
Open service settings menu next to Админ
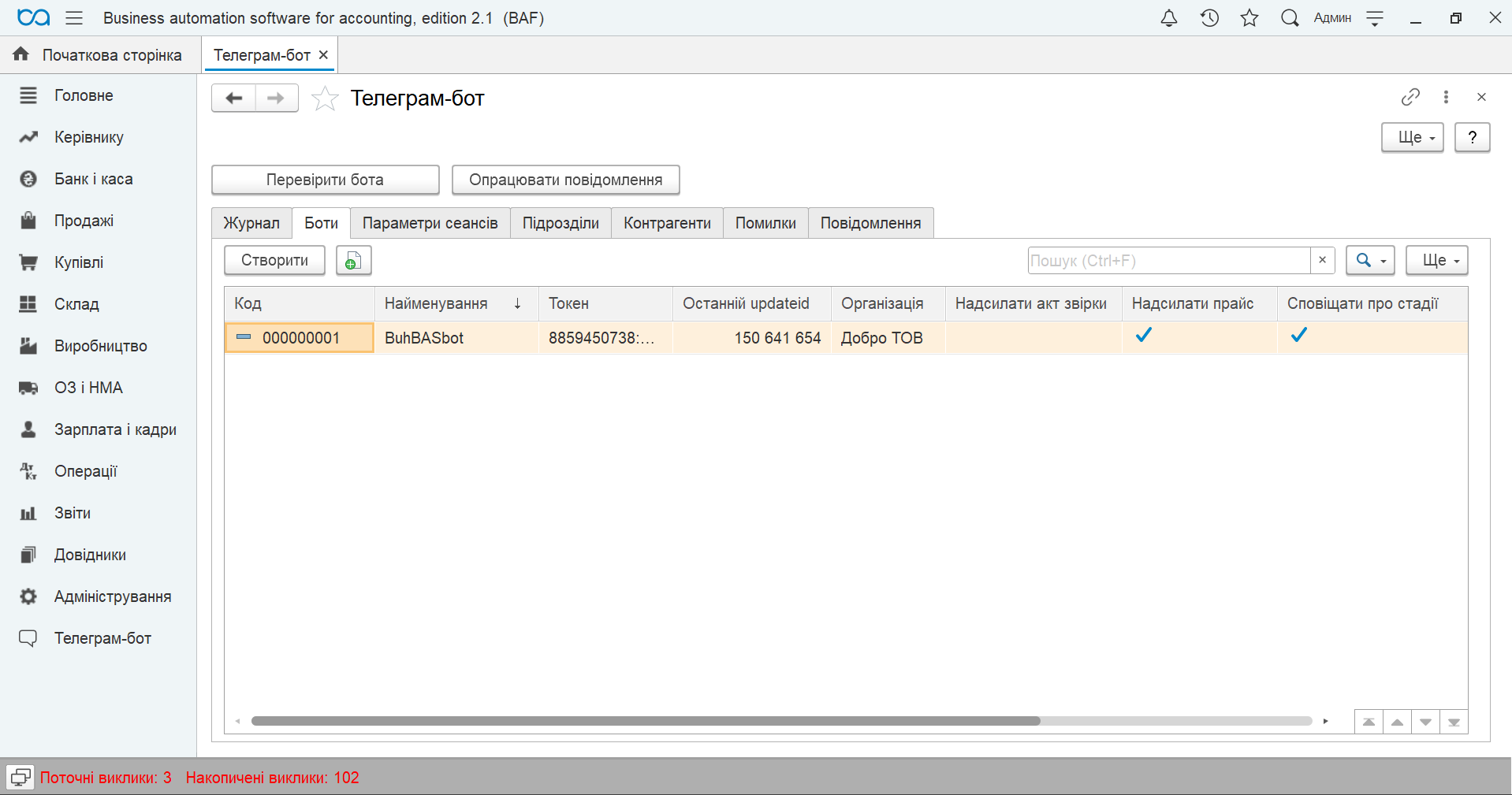click(x=1375, y=18)
